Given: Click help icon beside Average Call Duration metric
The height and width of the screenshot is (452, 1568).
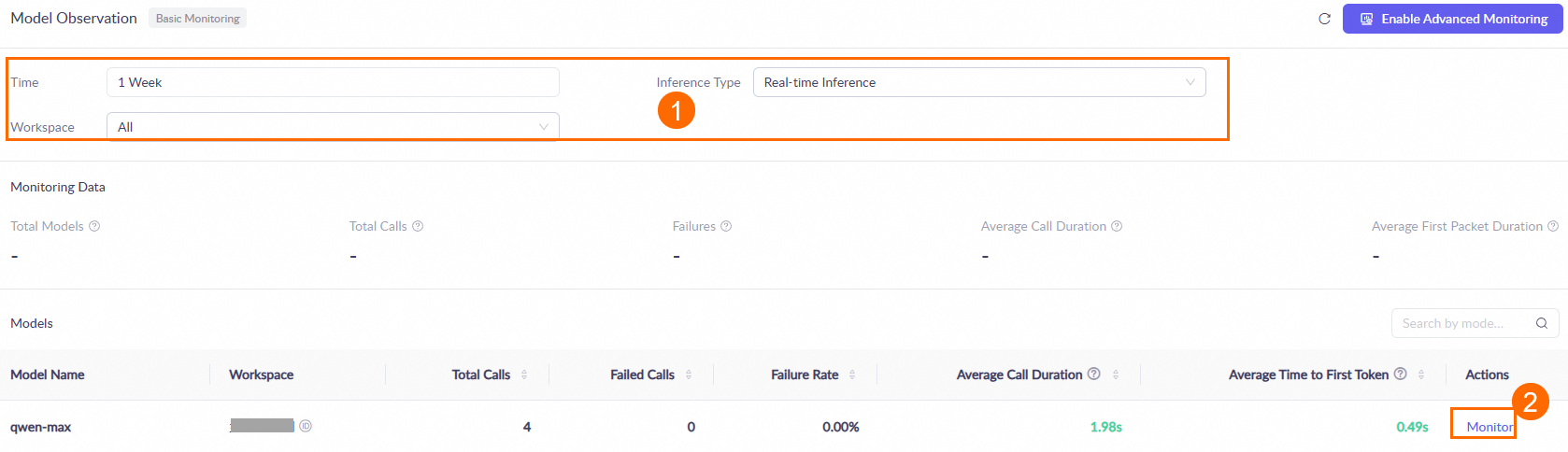Looking at the screenshot, I should coord(1117,226).
